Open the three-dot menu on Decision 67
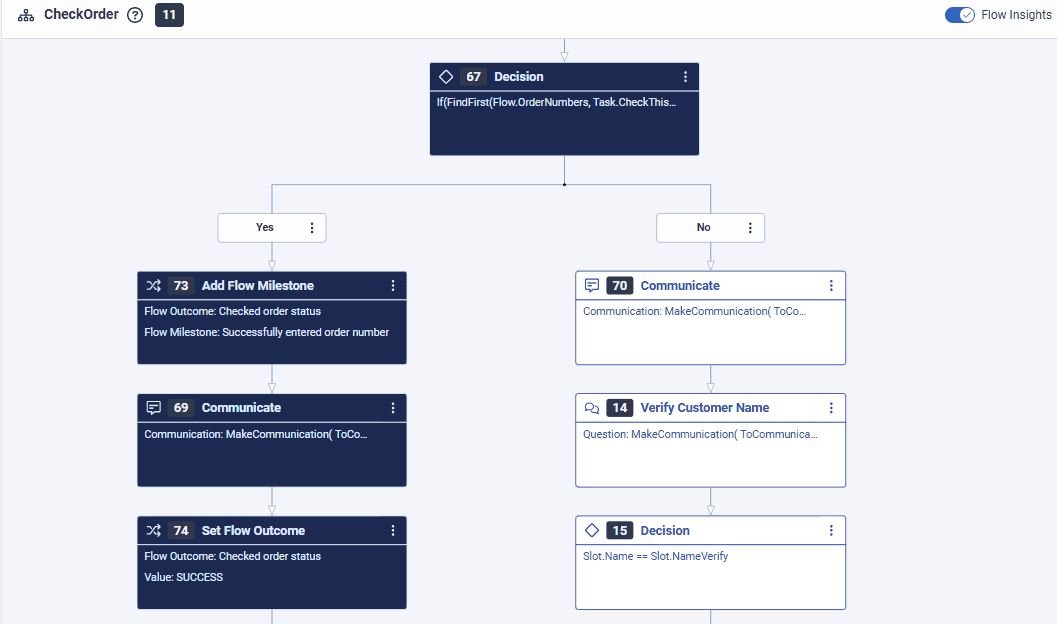 pos(685,76)
